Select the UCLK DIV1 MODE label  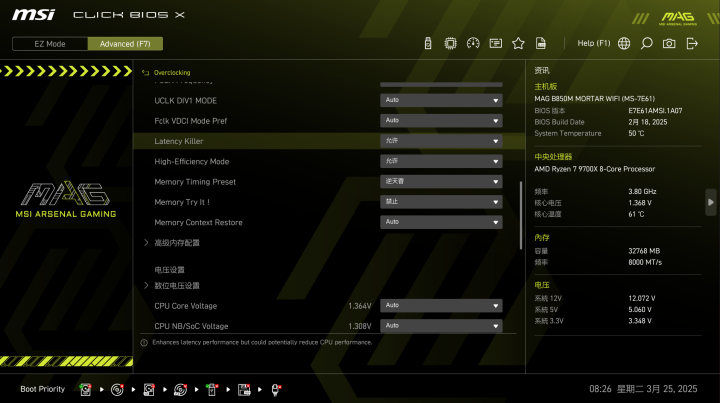[x=186, y=101]
